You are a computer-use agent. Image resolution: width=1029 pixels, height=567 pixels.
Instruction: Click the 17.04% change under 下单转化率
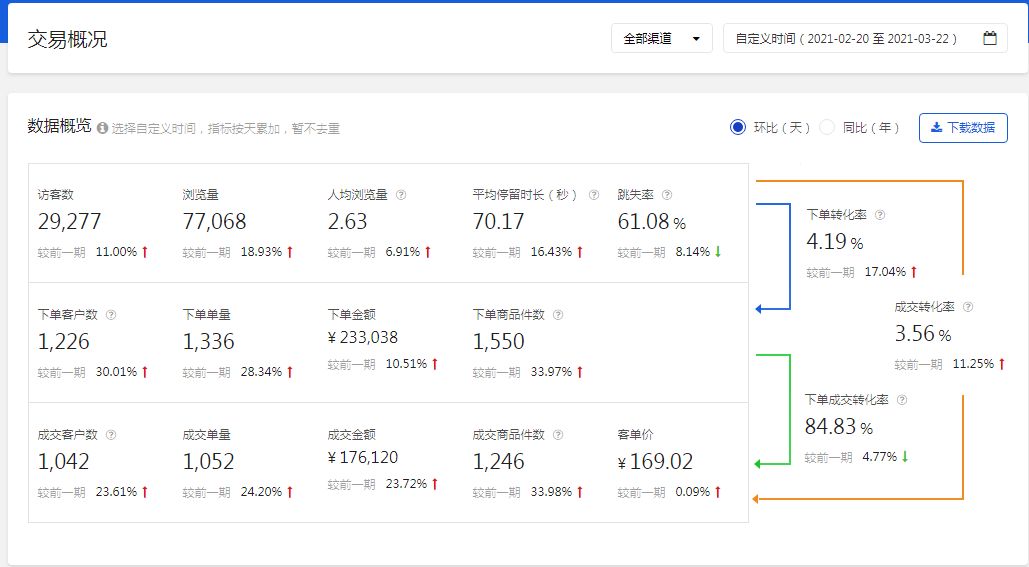891,272
